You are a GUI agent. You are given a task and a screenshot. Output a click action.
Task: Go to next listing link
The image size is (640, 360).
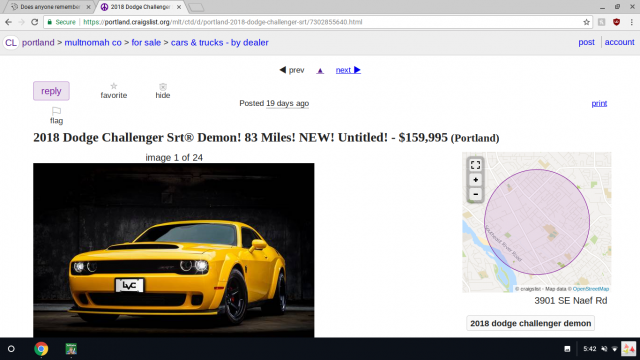[x=348, y=70]
